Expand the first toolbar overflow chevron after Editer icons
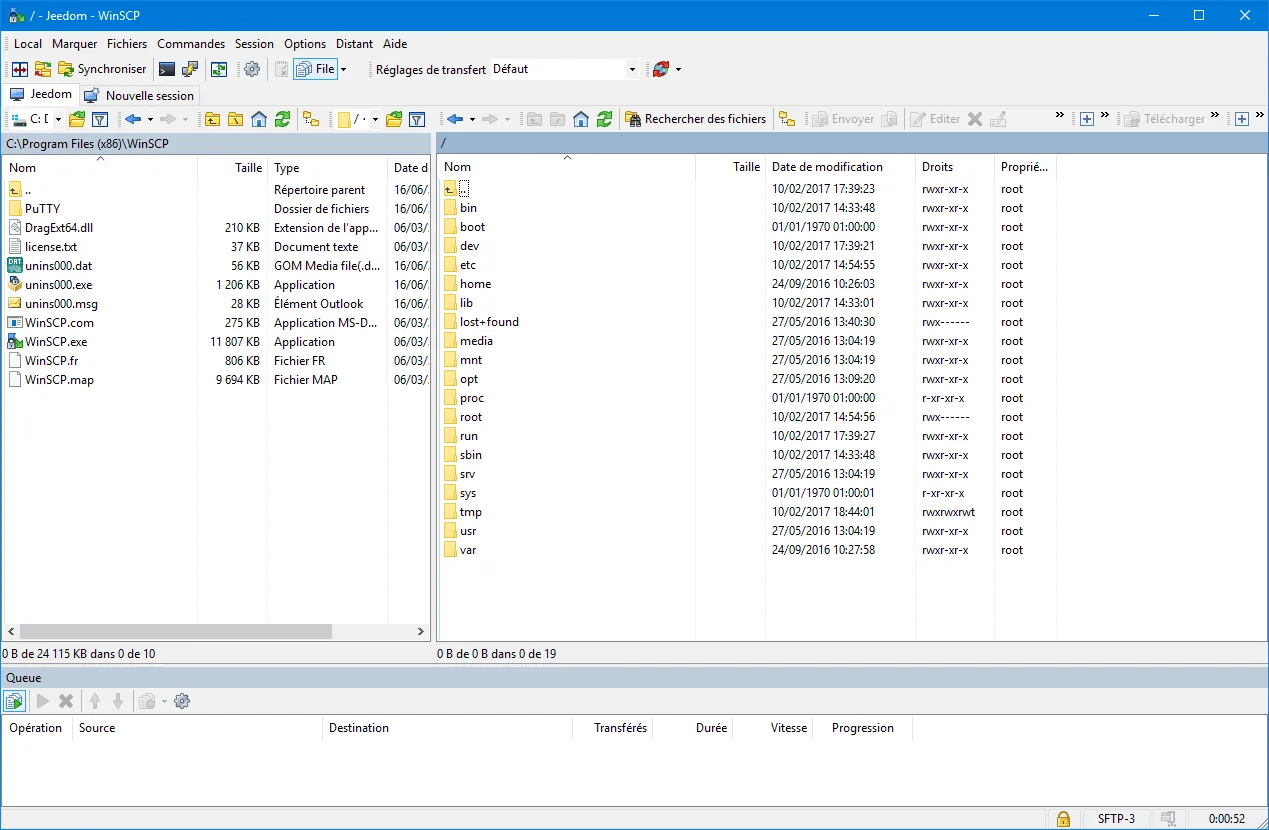The image size is (1269, 830). pyautogui.click(x=1060, y=116)
